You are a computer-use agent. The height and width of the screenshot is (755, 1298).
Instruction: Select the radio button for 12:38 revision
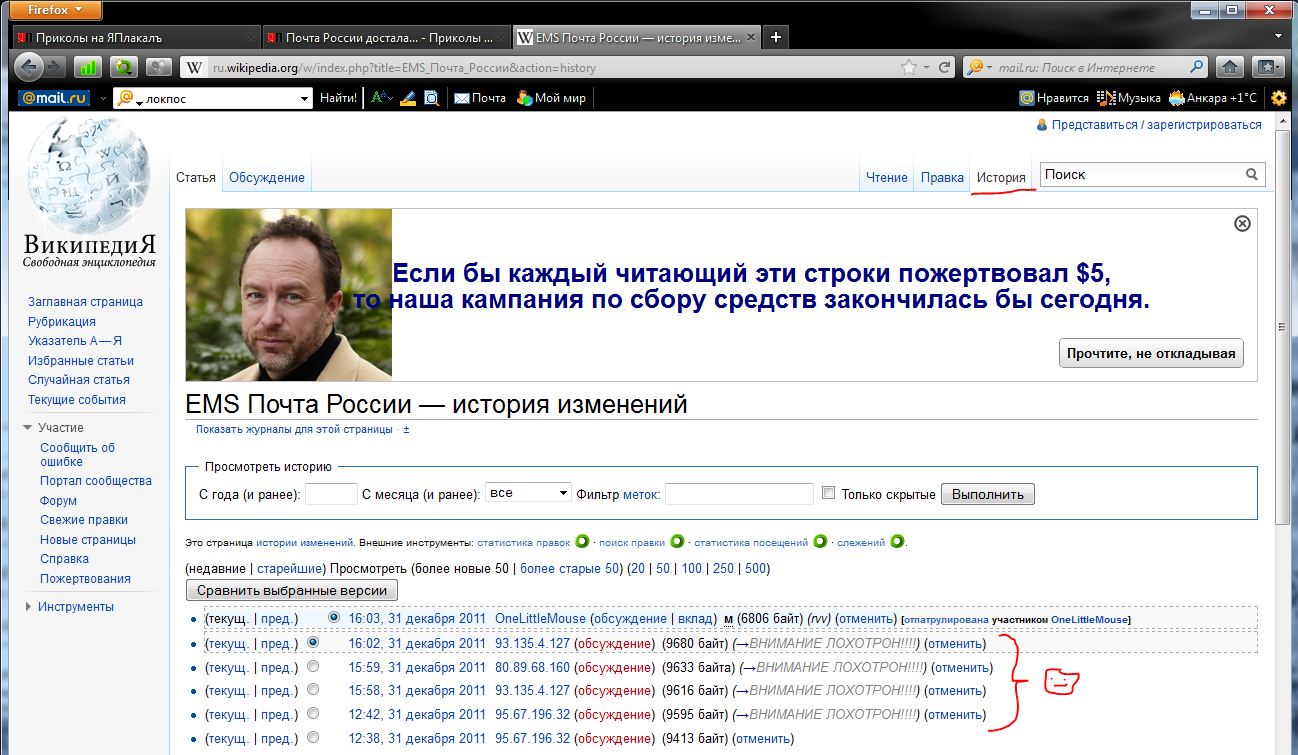(x=313, y=738)
